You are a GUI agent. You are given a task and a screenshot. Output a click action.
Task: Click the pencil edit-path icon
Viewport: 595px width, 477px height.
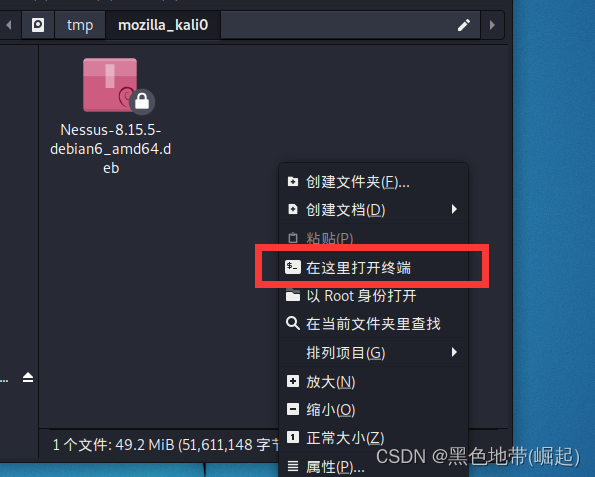464,25
